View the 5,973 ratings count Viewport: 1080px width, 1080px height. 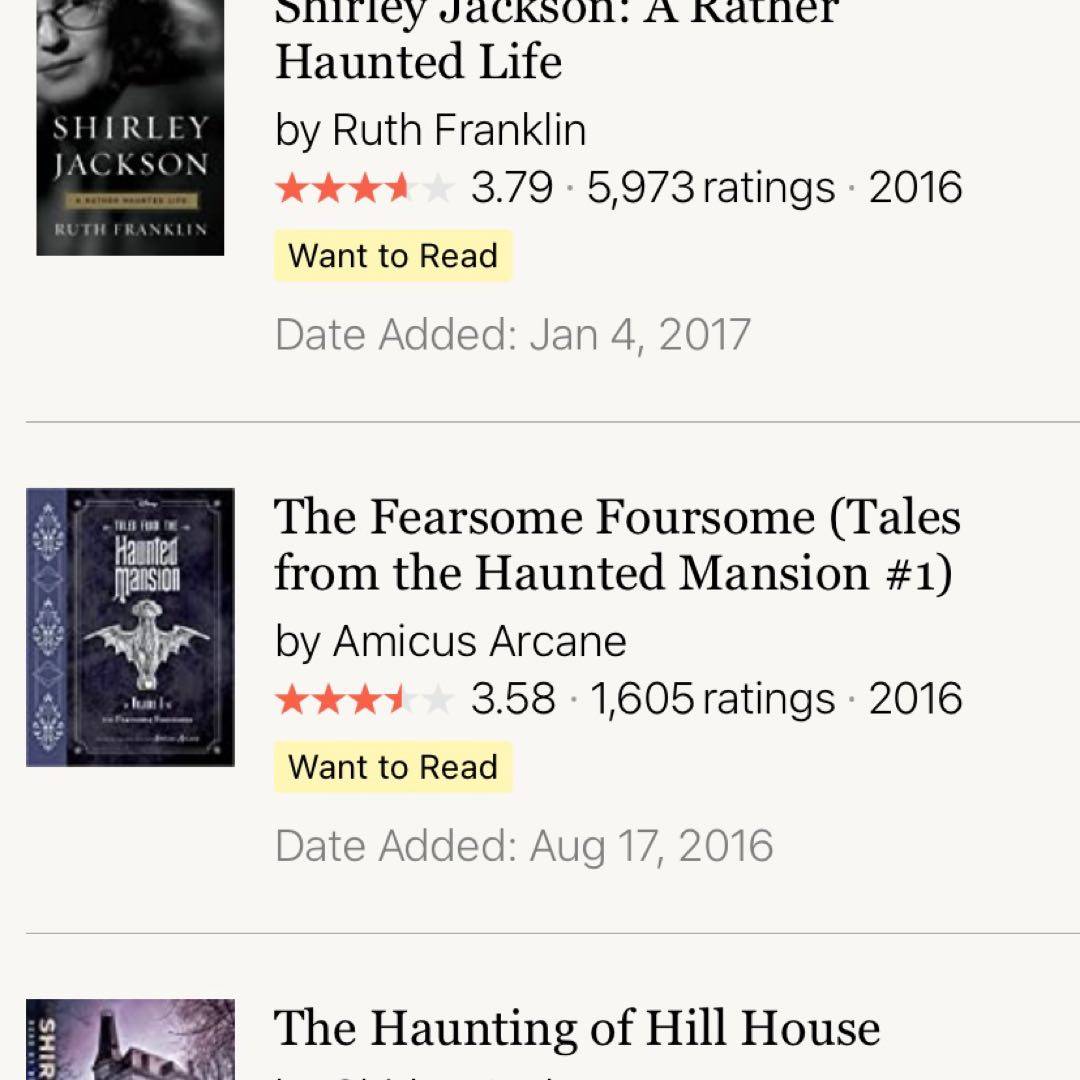710,188
